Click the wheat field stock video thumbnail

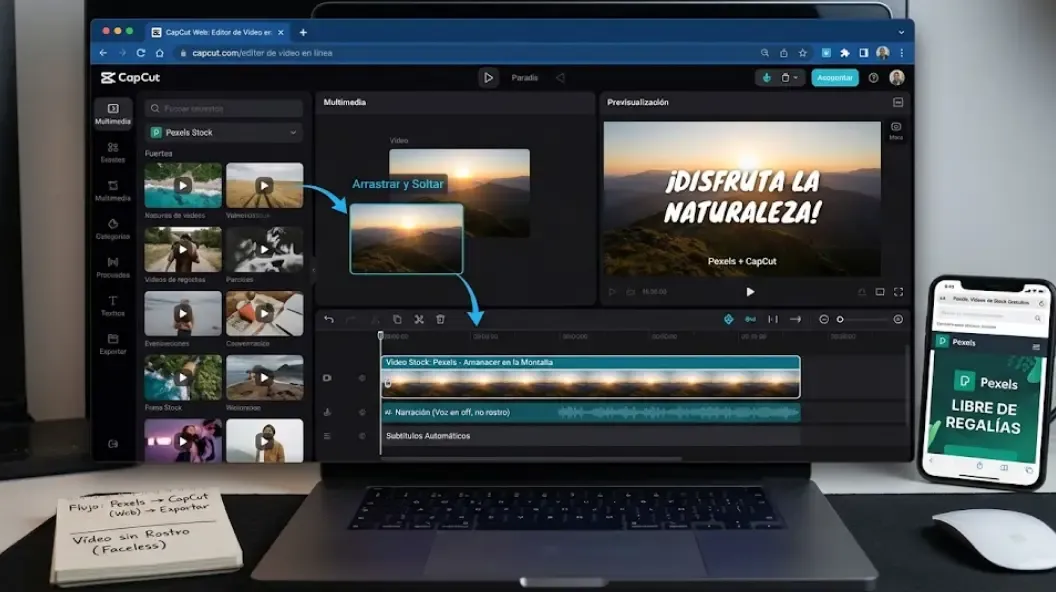[265, 185]
